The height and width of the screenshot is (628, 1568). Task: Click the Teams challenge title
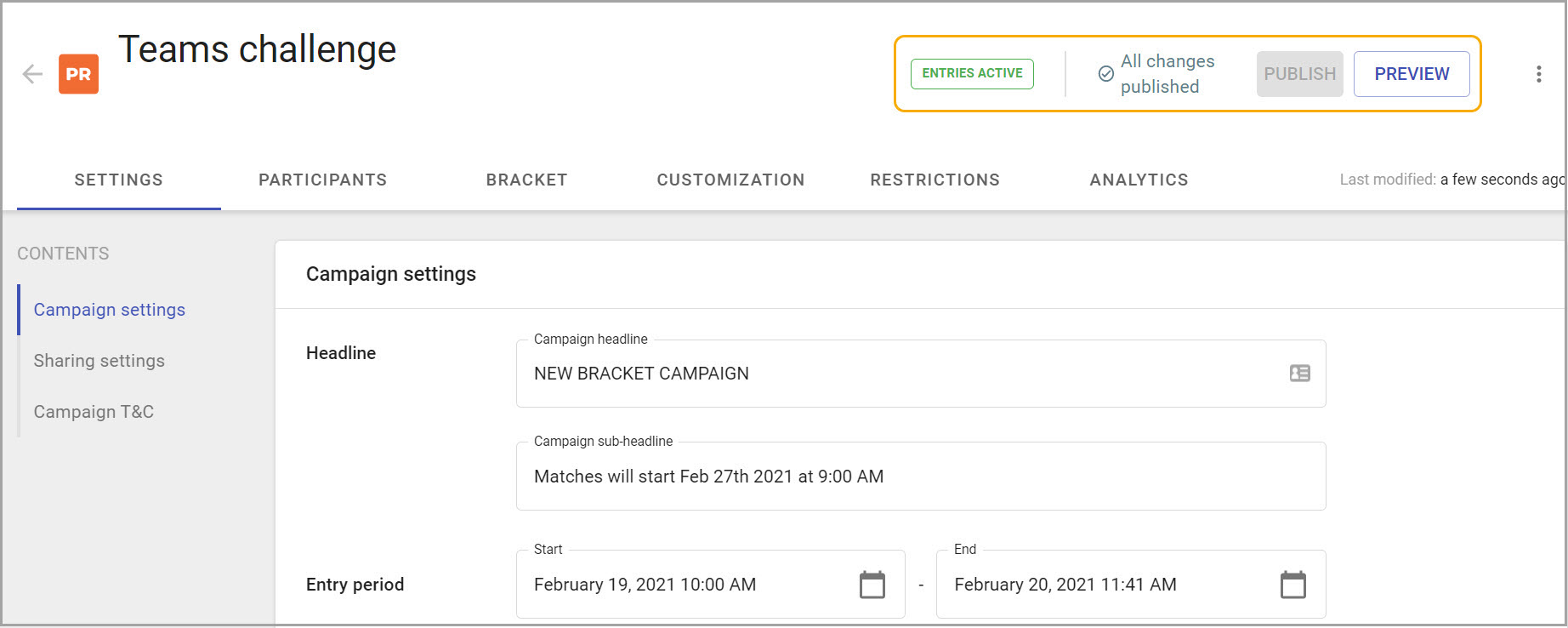click(258, 49)
